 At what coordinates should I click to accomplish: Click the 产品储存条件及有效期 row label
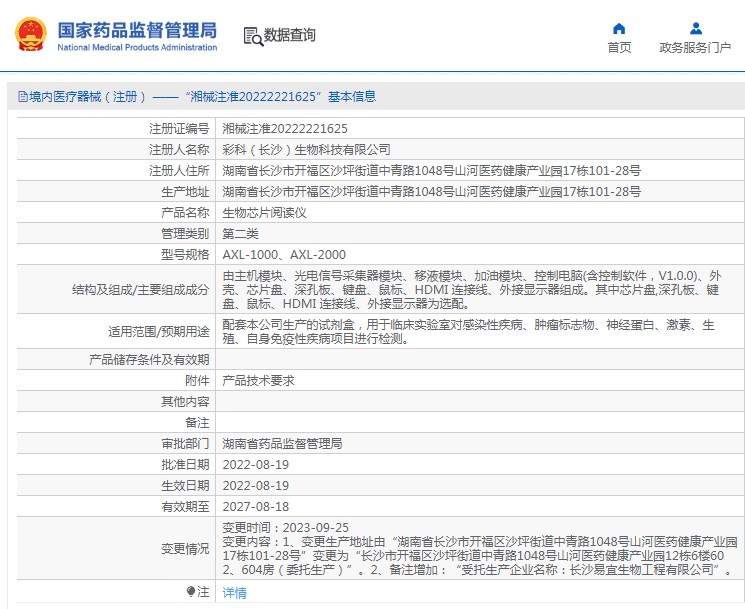149,360
